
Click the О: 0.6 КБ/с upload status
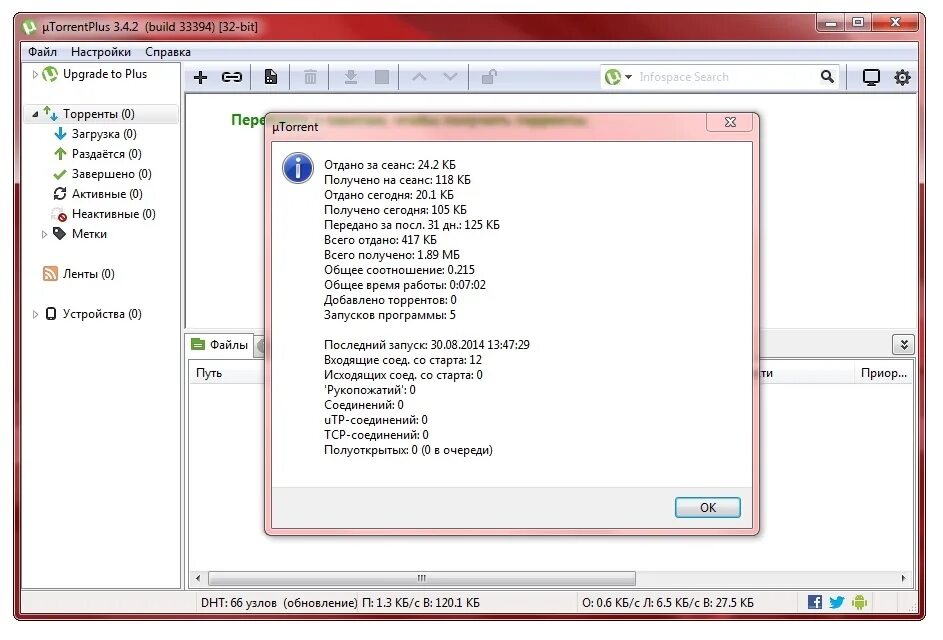click(x=668, y=602)
